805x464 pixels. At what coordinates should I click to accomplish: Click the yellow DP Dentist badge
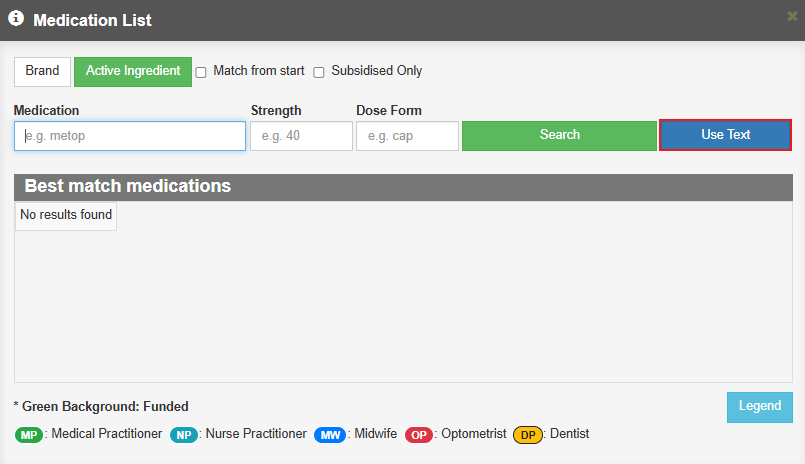pyautogui.click(x=528, y=435)
